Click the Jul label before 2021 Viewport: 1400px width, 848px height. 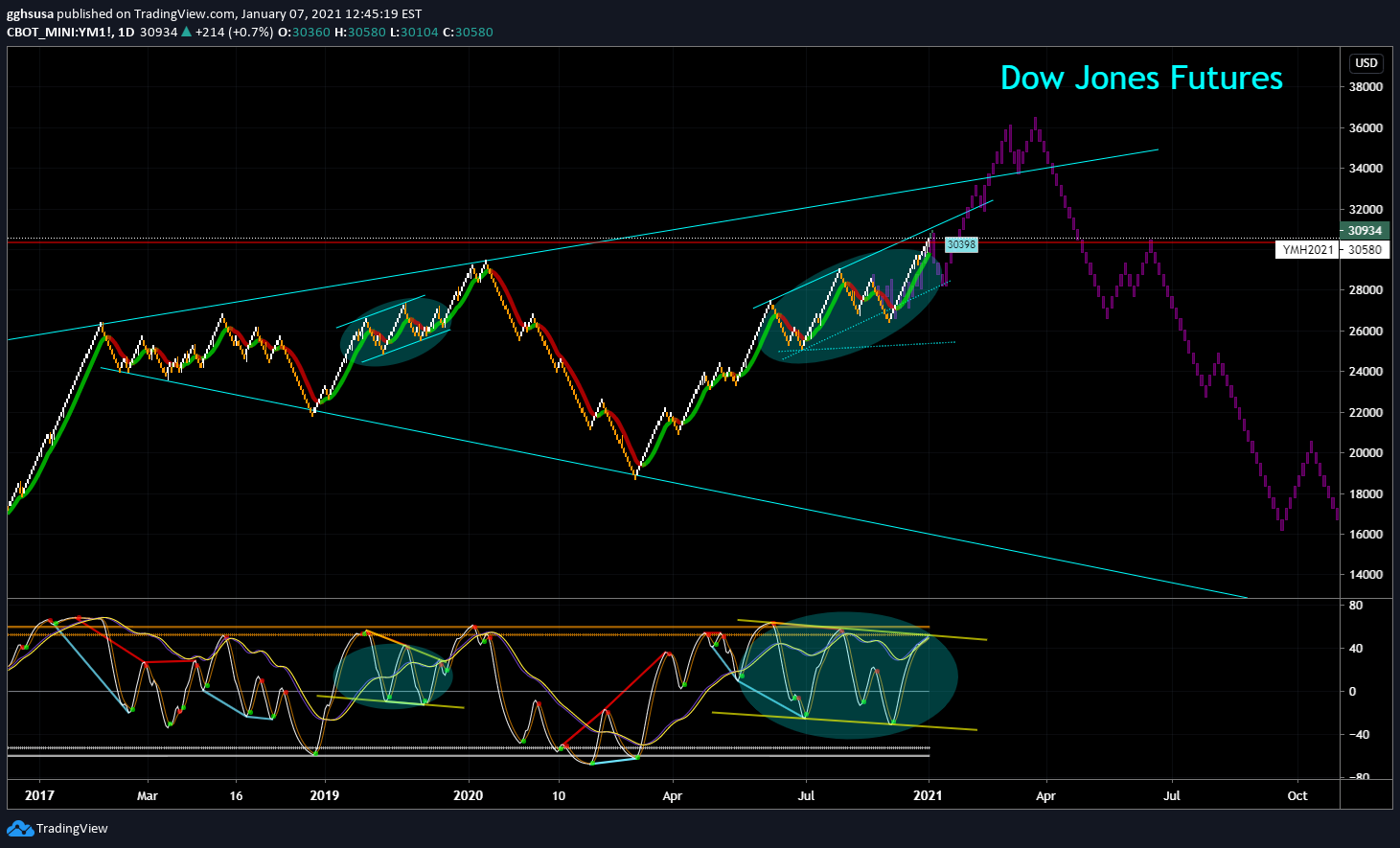tap(806, 795)
